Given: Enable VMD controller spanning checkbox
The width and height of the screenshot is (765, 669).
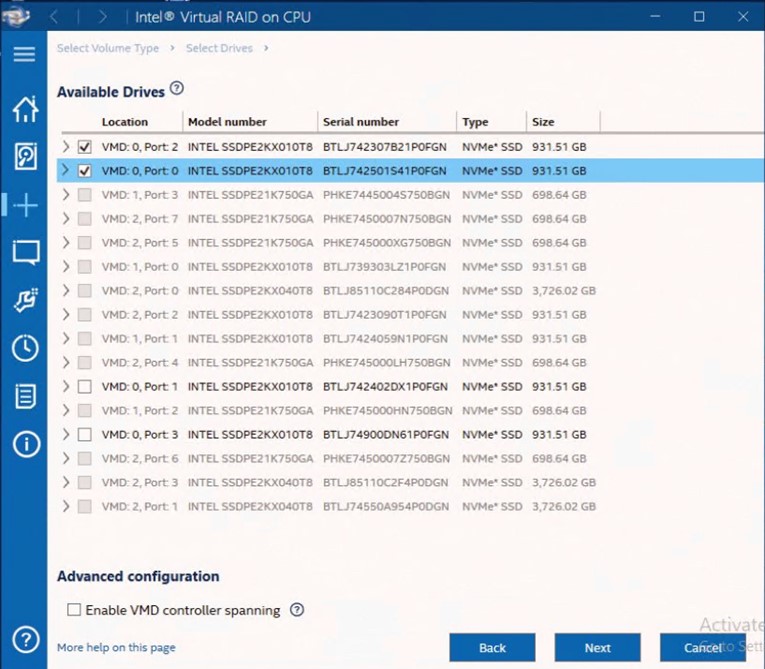Looking at the screenshot, I should pos(74,609).
